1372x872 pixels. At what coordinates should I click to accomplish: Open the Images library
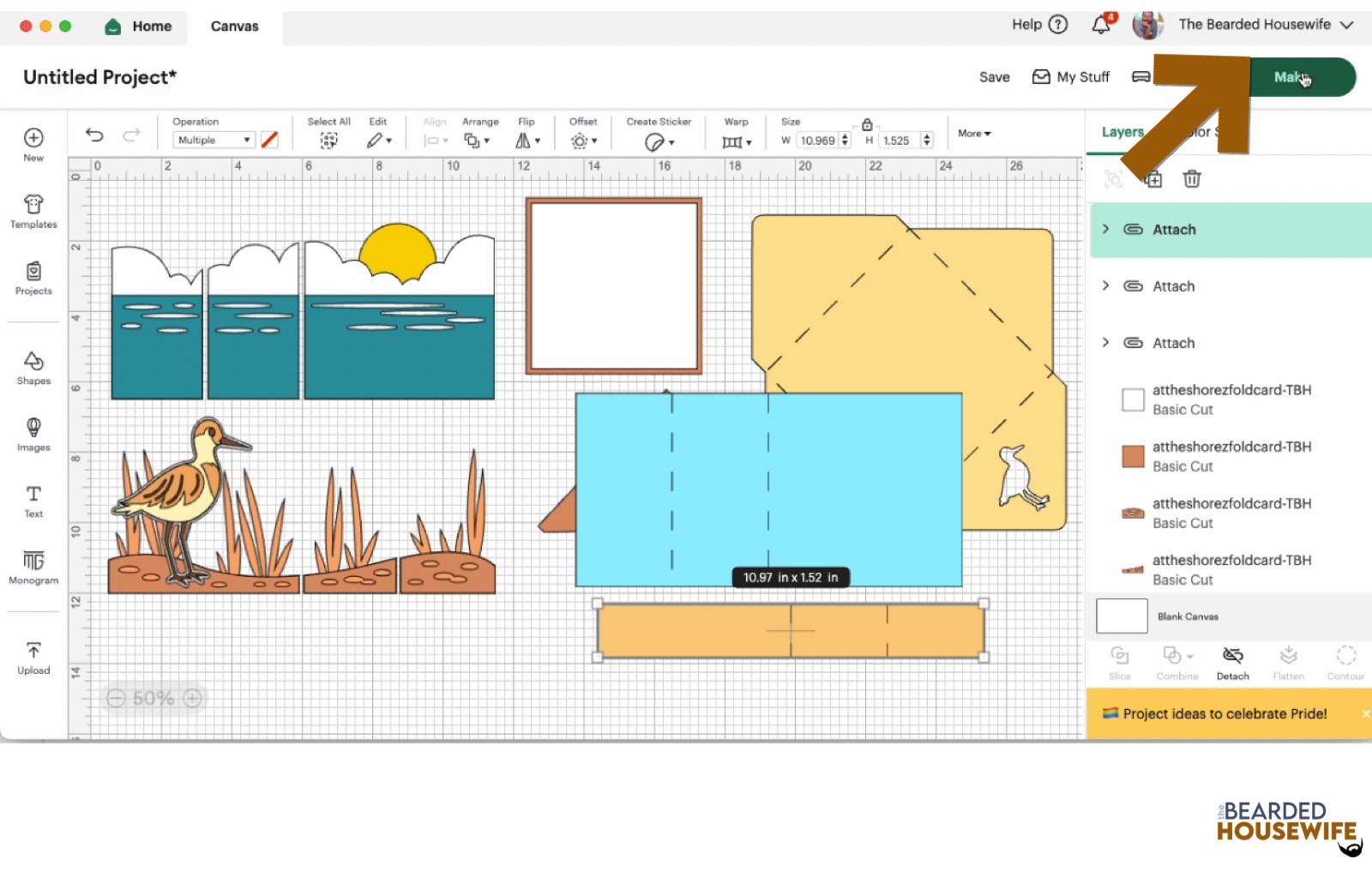[33, 434]
